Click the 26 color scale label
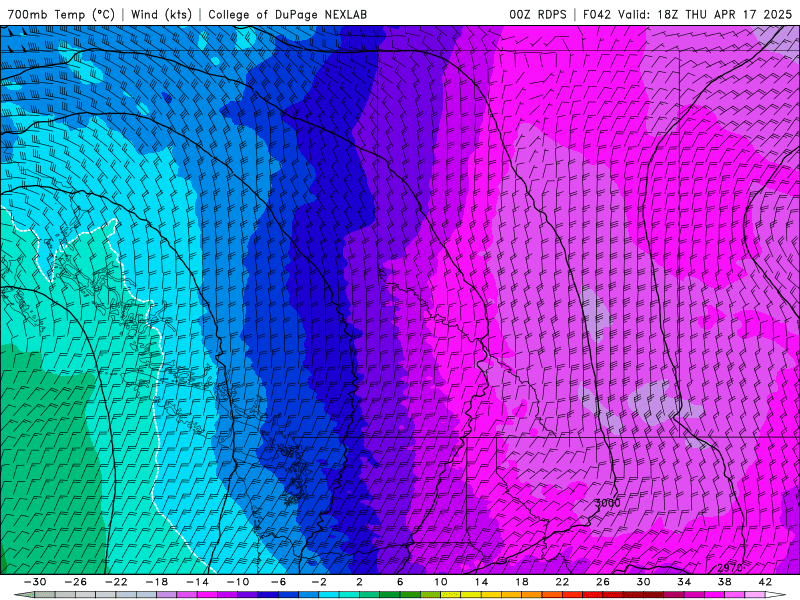 603,582
